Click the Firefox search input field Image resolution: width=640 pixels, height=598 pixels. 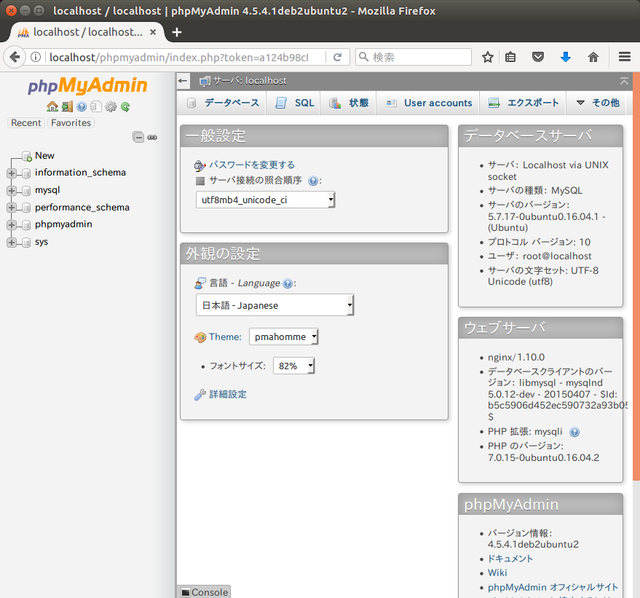click(x=415, y=57)
